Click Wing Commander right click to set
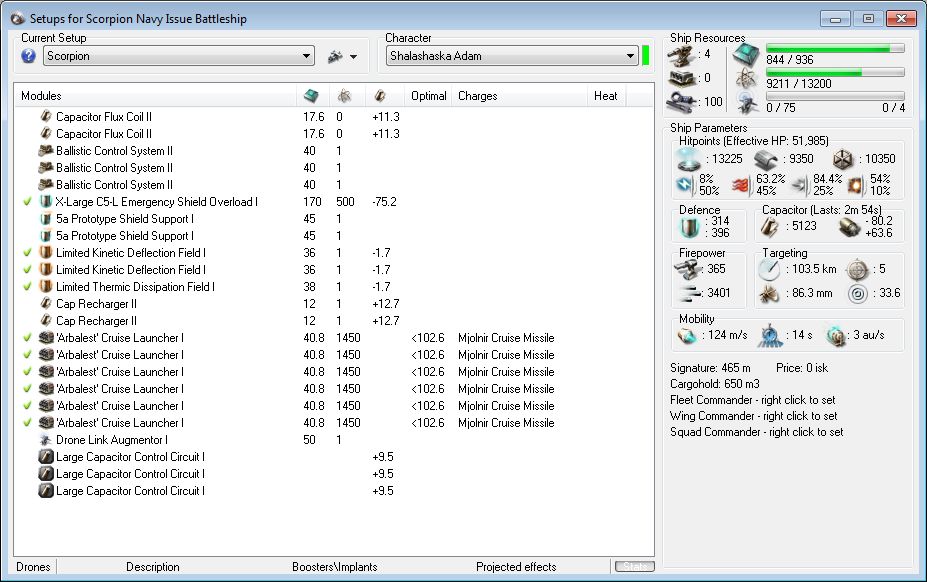The height and width of the screenshot is (582, 927). tap(754, 416)
